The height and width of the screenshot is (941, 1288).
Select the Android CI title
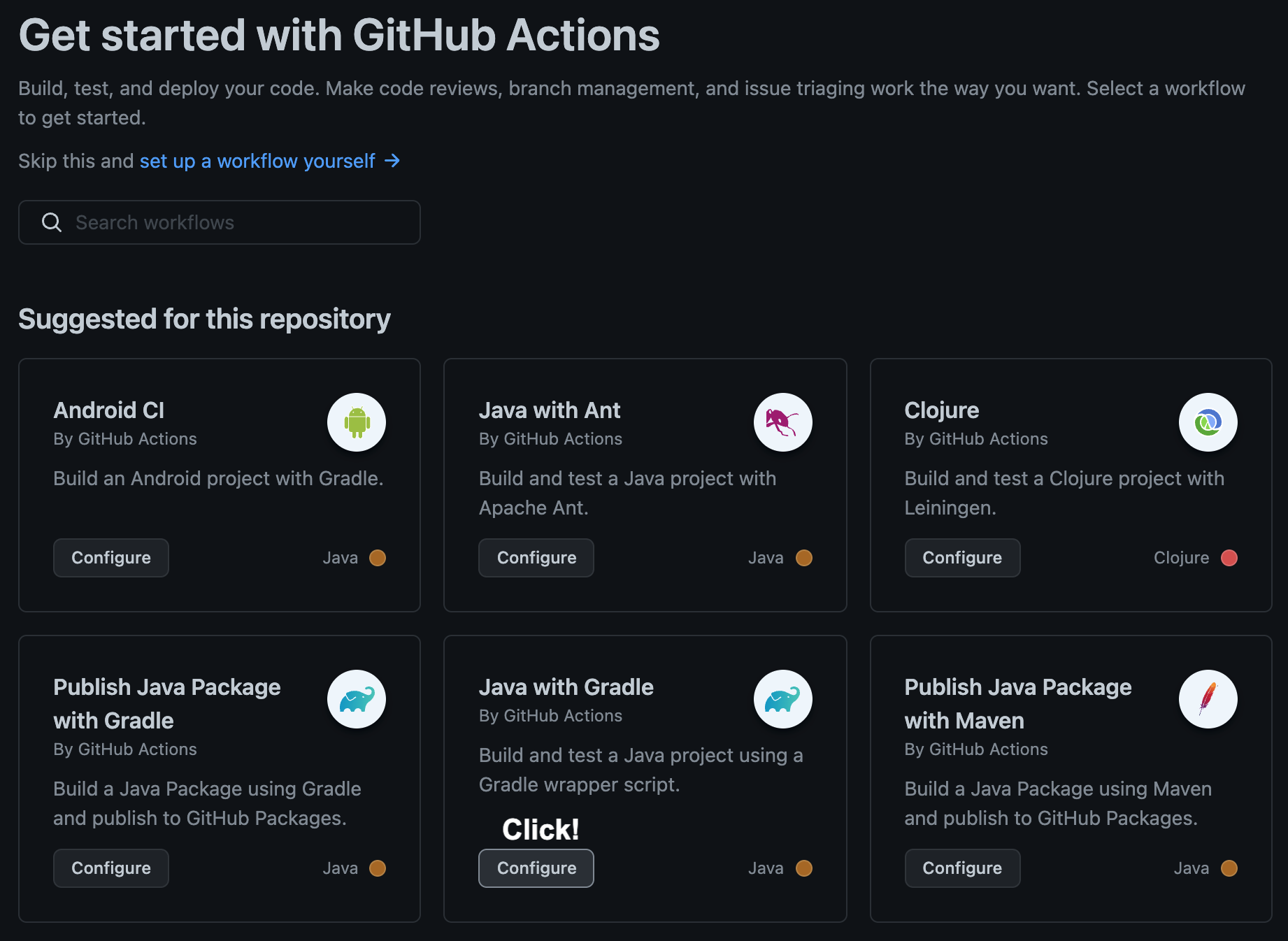[x=109, y=410]
